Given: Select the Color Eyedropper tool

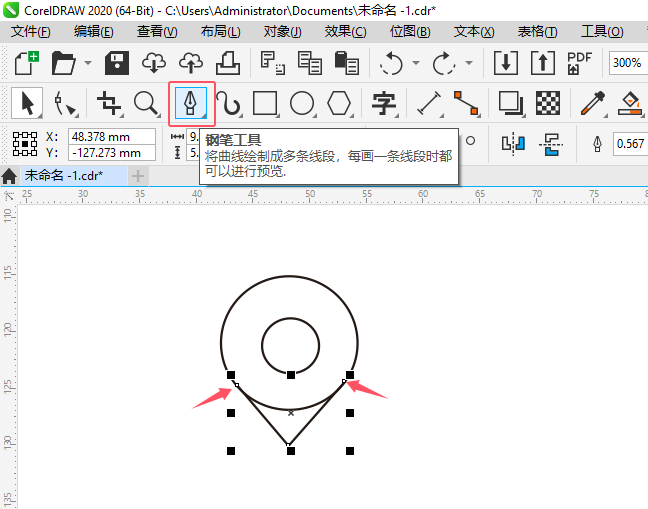Looking at the screenshot, I should [x=593, y=103].
